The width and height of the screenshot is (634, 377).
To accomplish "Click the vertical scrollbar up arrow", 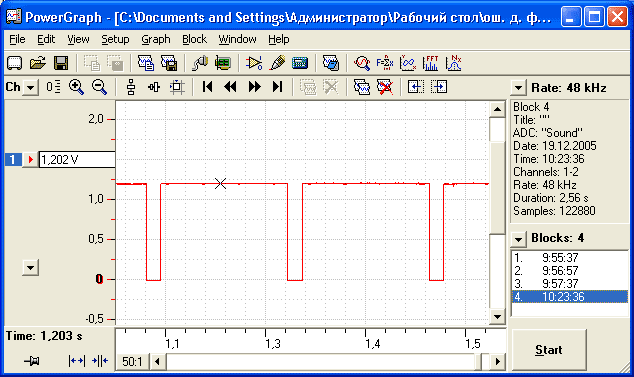I will pos(497,109).
